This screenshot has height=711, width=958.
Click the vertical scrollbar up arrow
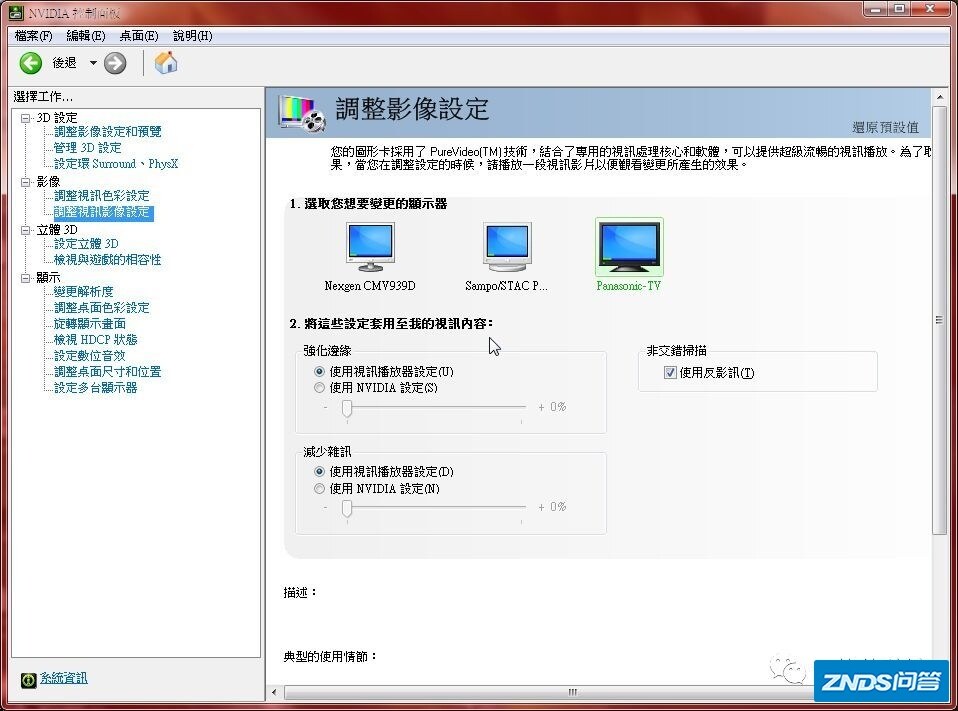pyautogui.click(x=940, y=97)
